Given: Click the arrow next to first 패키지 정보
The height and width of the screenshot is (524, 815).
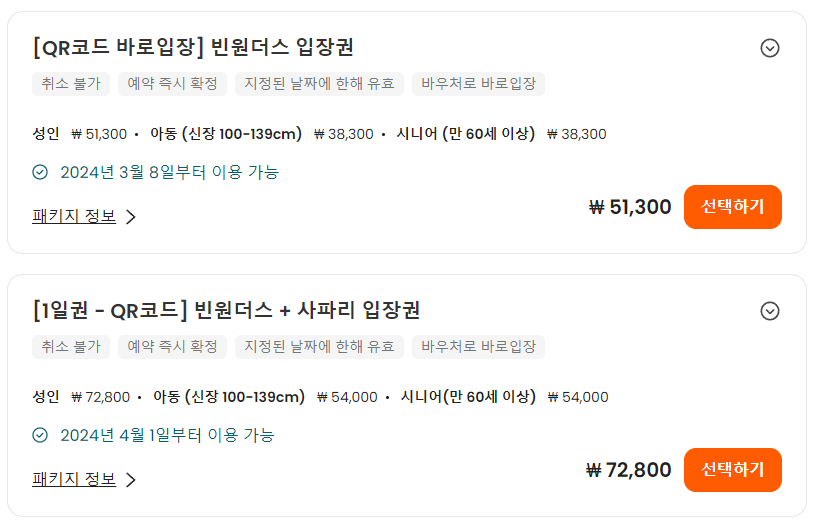Looking at the screenshot, I should coord(131,217).
